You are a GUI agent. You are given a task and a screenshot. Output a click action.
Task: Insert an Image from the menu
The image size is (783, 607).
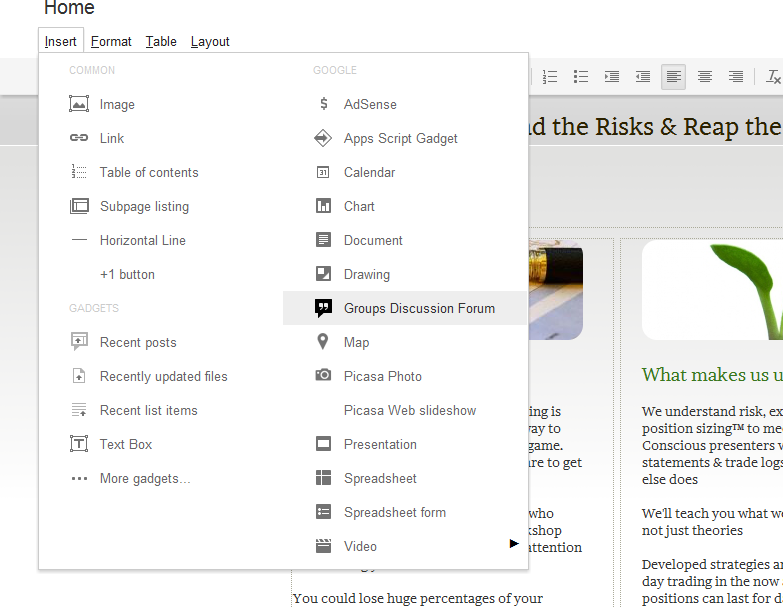(116, 104)
